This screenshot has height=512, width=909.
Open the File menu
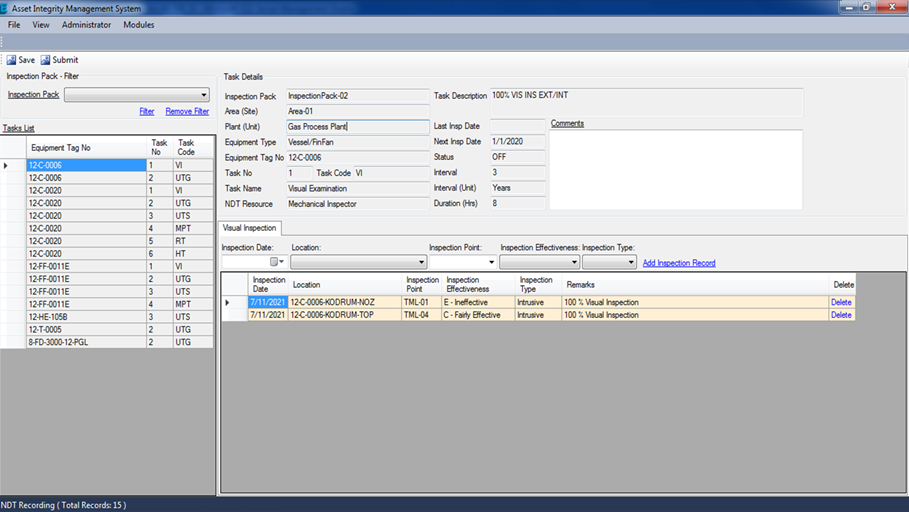[14, 25]
